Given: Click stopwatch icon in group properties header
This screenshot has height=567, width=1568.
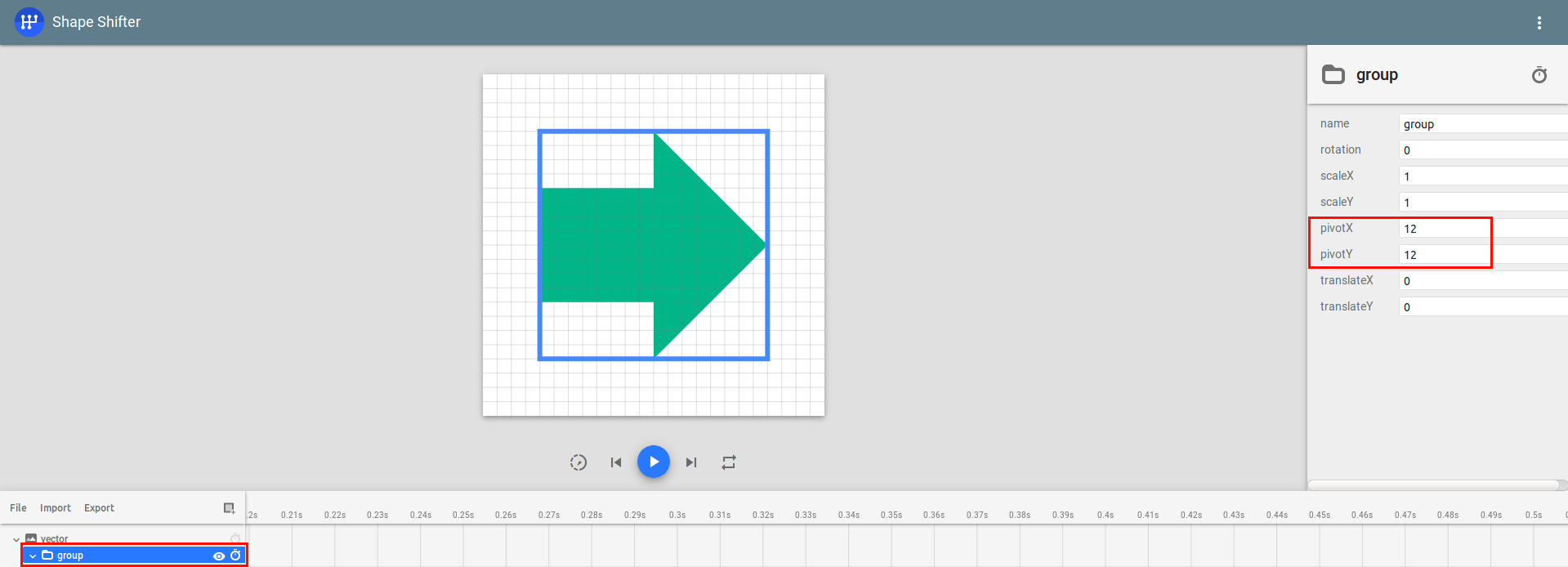Looking at the screenshot, I should point(1539,75).
